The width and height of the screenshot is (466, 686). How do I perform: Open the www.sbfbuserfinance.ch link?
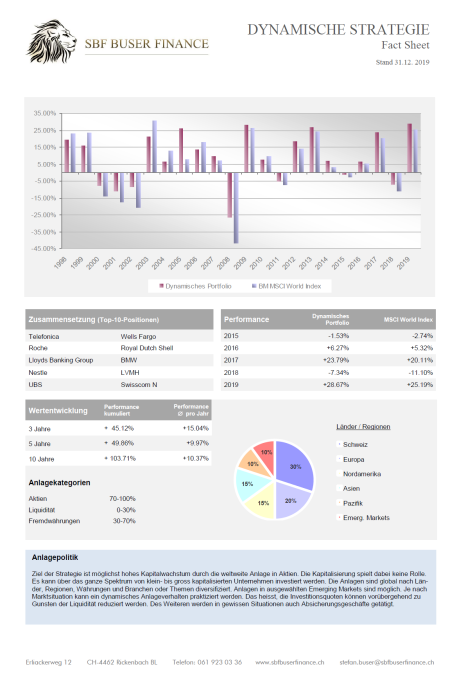pos(290,662)
